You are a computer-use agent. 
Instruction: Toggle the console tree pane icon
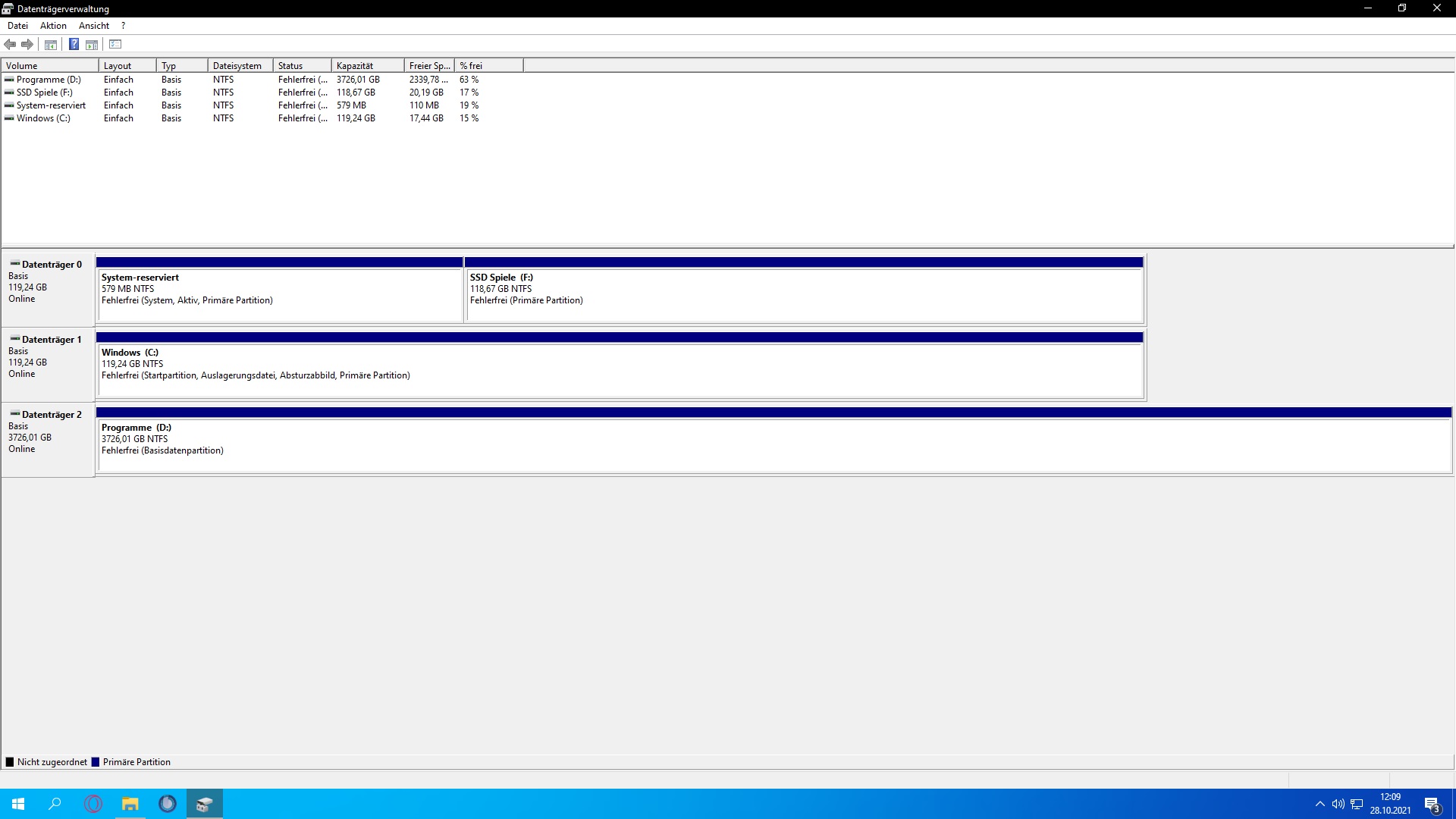tap(51, 45)
